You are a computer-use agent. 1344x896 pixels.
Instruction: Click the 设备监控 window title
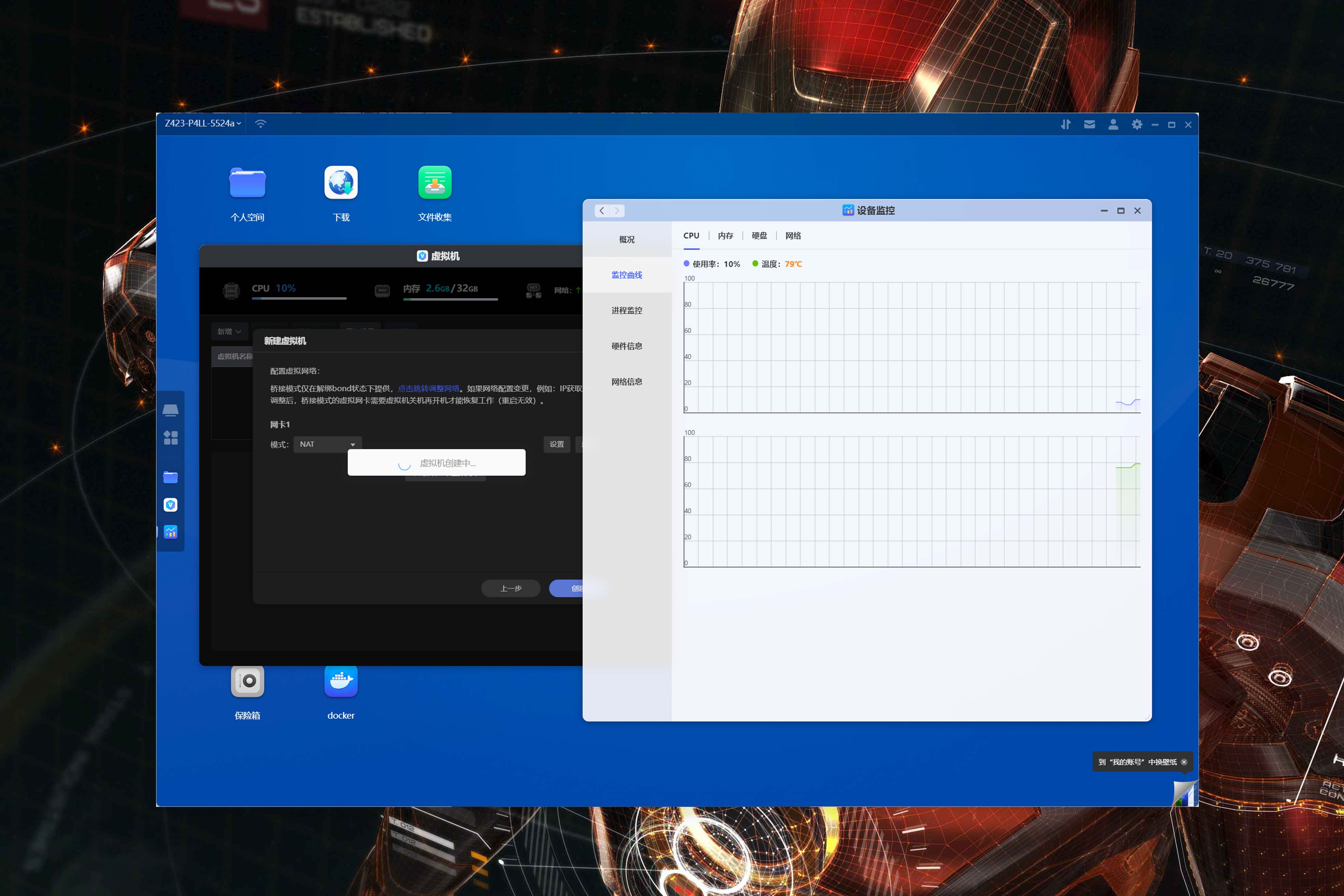click(x=869, y=210)
